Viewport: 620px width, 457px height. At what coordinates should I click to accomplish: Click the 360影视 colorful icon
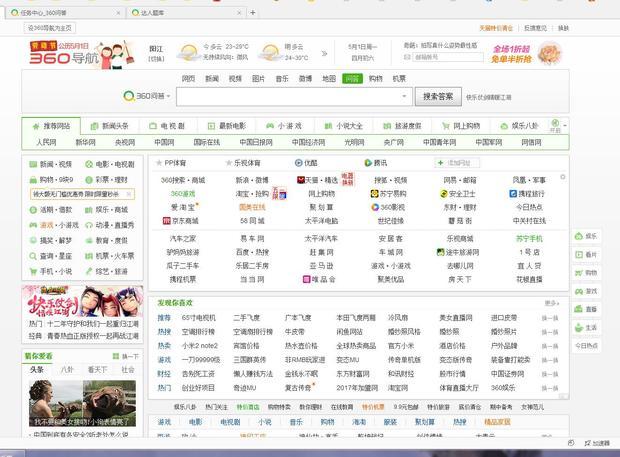pyautogui.click(x=375, y=207)
